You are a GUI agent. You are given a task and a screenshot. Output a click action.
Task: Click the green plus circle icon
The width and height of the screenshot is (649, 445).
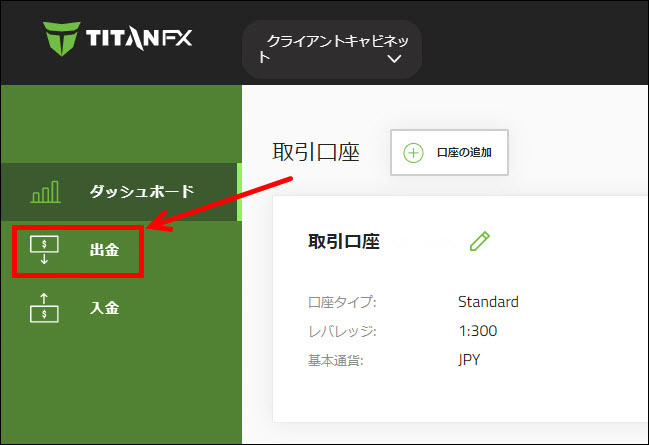tap(413, 153)
